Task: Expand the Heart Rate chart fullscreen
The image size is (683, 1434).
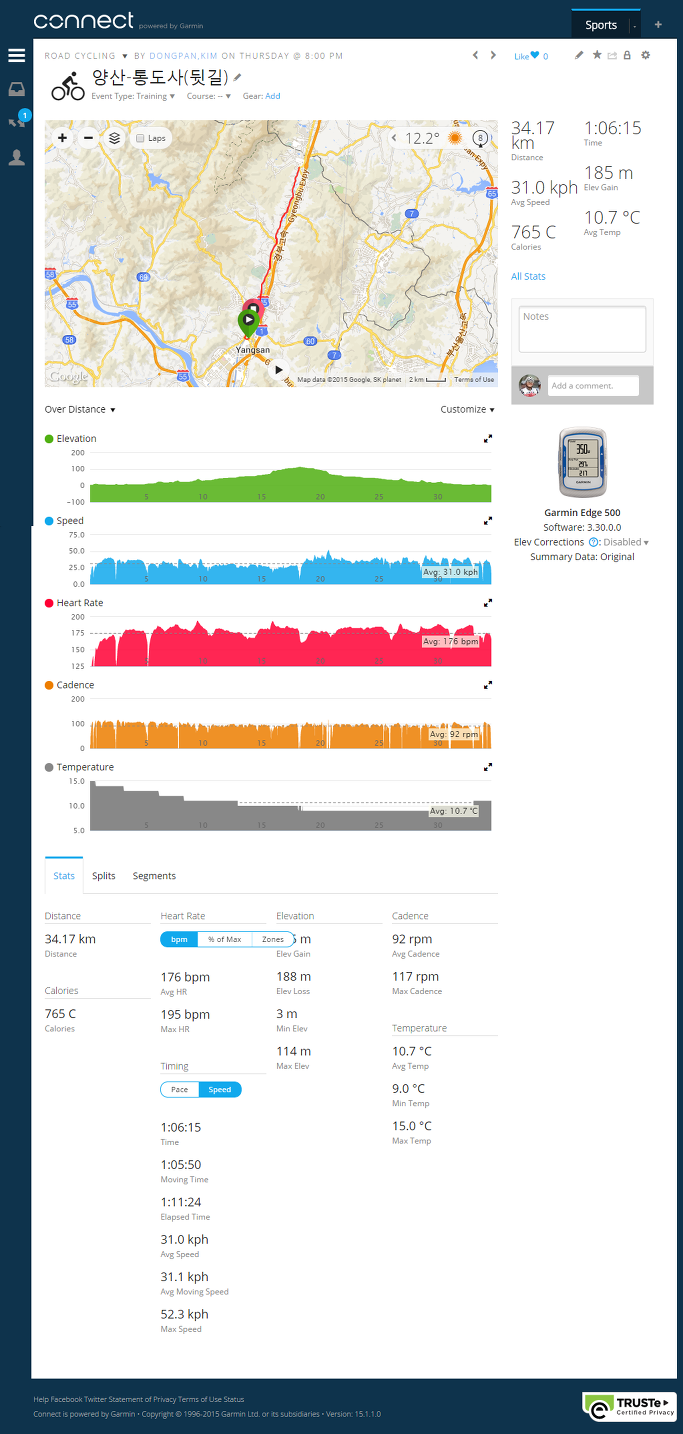Action: click(x=488, y=602)
